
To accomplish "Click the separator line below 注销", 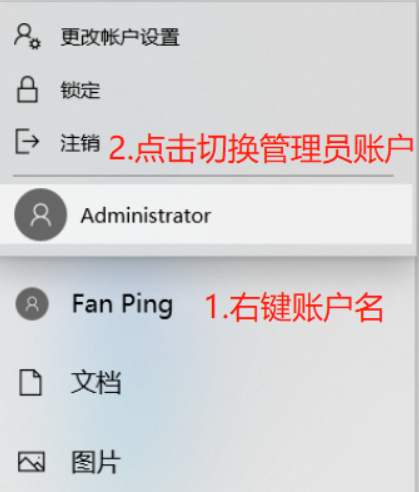I will coord(203,175).
